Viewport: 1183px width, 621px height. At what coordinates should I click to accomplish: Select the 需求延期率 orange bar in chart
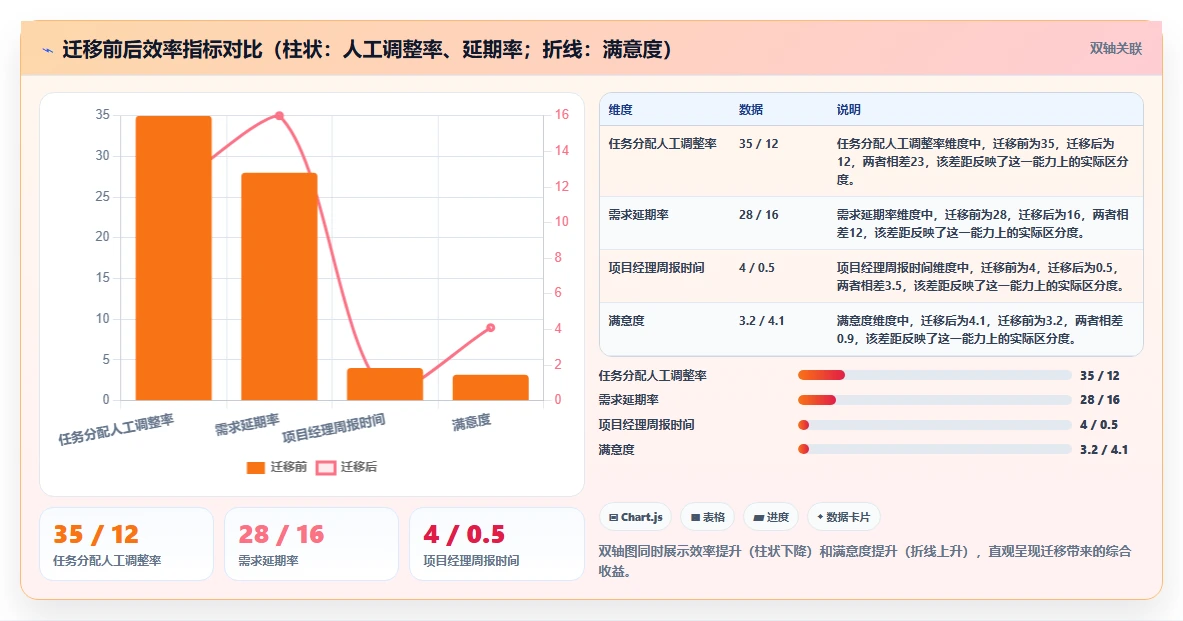coord(279,287)
